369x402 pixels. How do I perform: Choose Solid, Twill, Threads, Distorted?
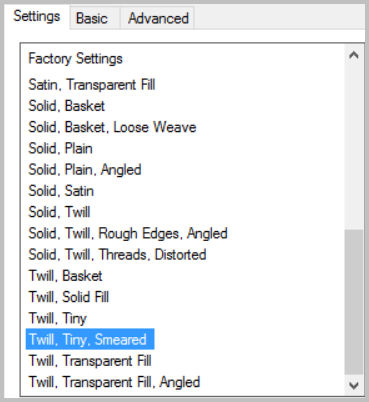tap(117, 254)
